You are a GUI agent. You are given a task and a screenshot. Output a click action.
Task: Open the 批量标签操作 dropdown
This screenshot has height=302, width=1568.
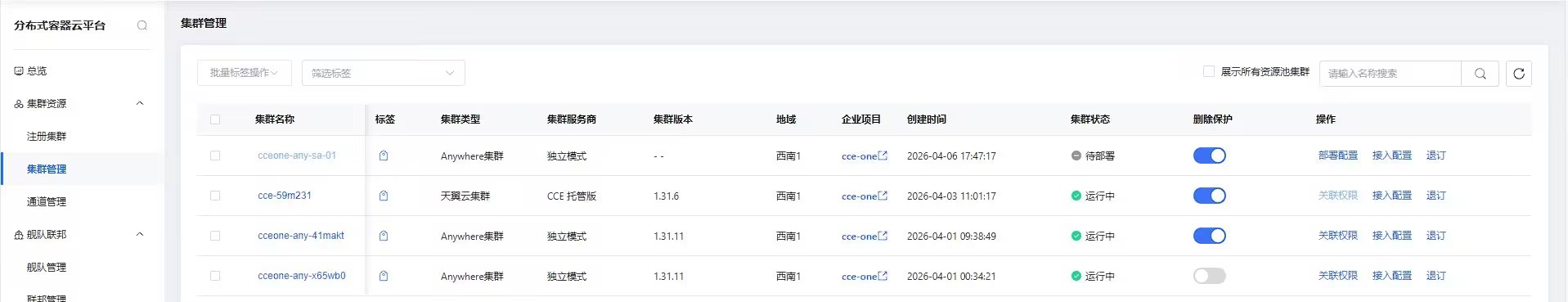244,73
